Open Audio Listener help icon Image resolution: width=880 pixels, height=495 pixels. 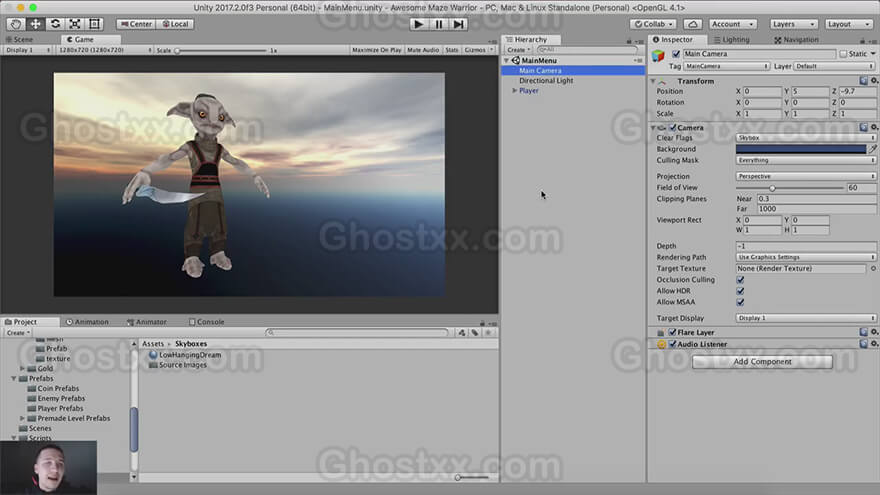pyautogui.click(x=863, y=344)
